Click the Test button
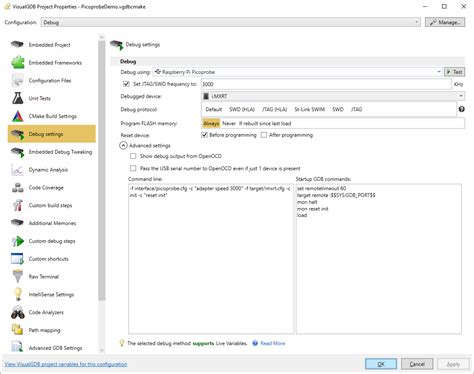 (x=454, y=72)
